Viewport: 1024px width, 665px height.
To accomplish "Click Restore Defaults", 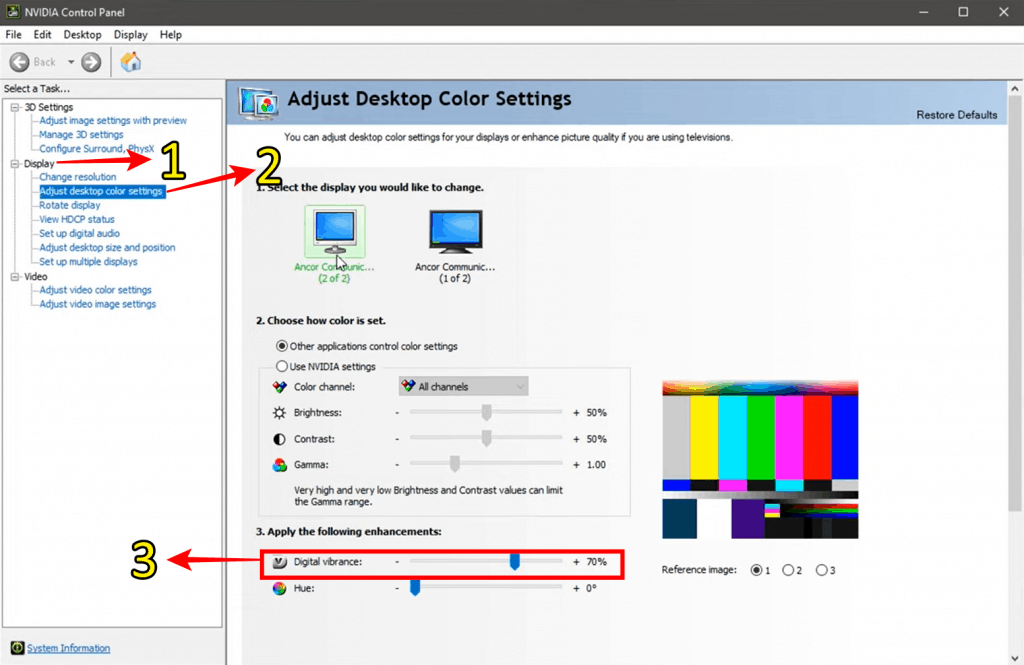I will click(956, 115).
